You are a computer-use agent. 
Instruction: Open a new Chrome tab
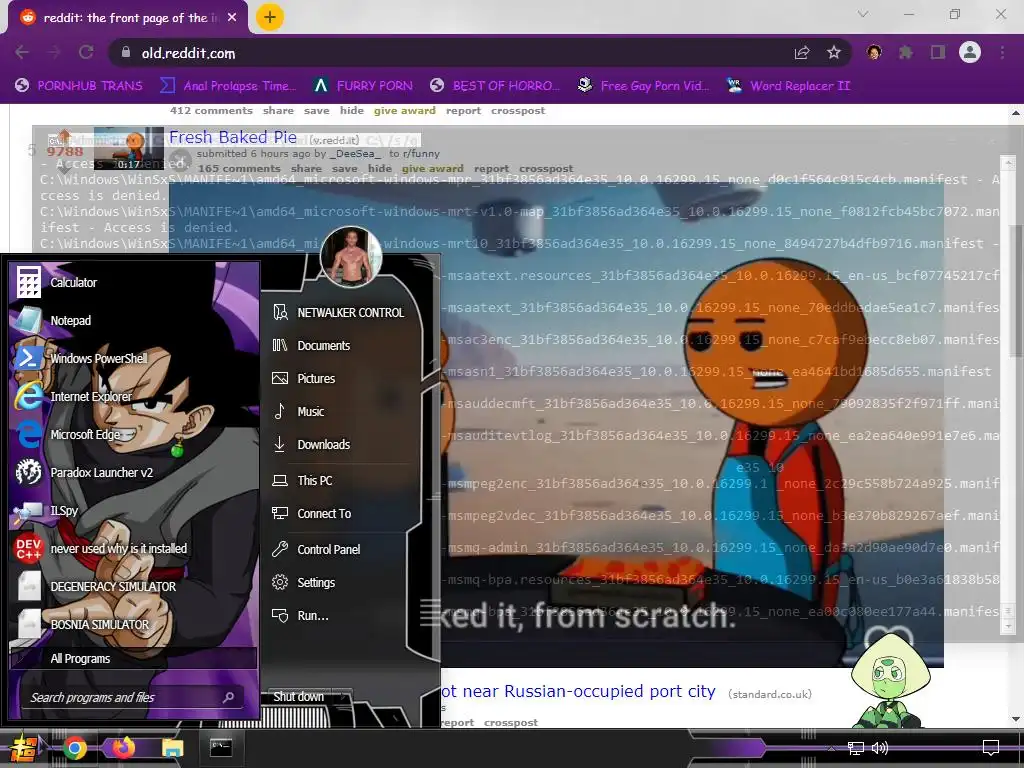click(x=270, y=18)
